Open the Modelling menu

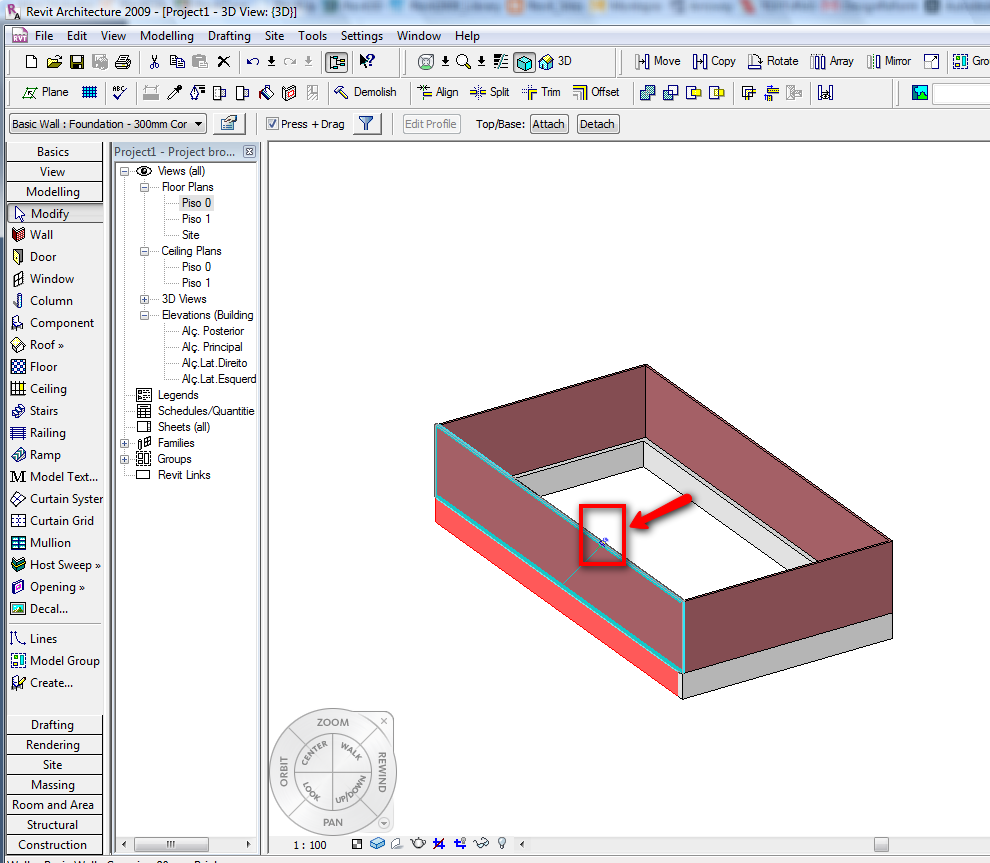[167, 36]
